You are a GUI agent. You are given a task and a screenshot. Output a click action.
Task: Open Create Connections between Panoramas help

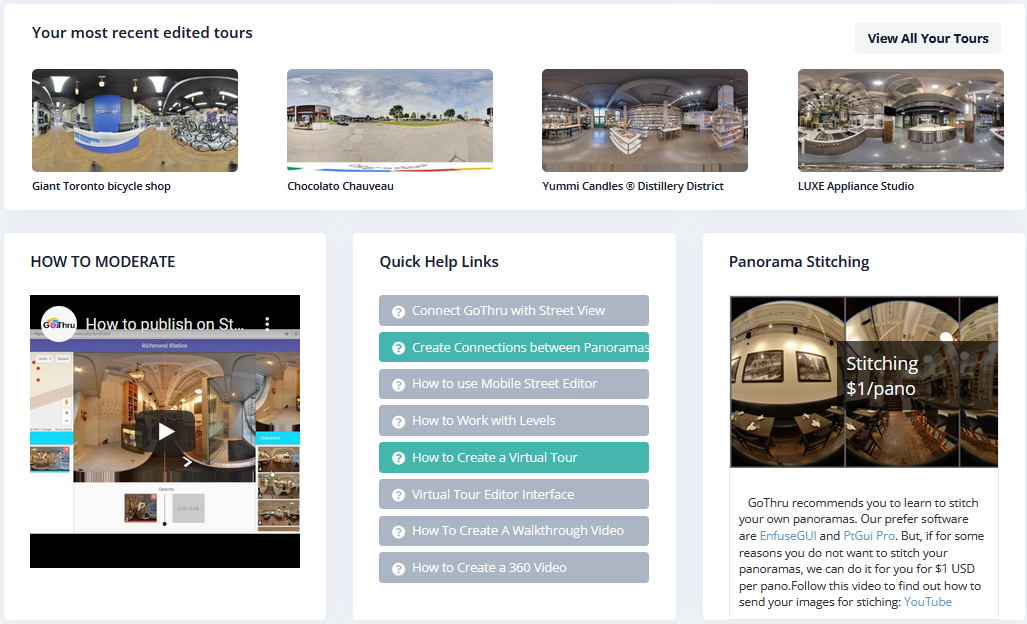click(514, 347)
